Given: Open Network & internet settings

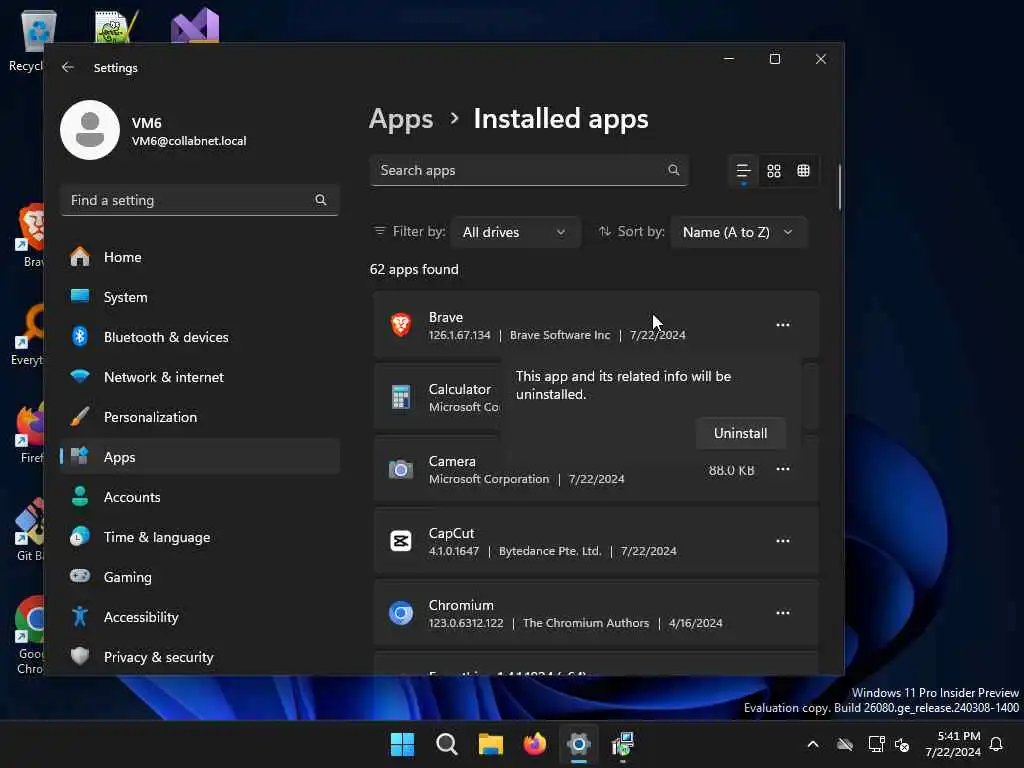Looking at the screenshot, I should click(x=200, y=377).
